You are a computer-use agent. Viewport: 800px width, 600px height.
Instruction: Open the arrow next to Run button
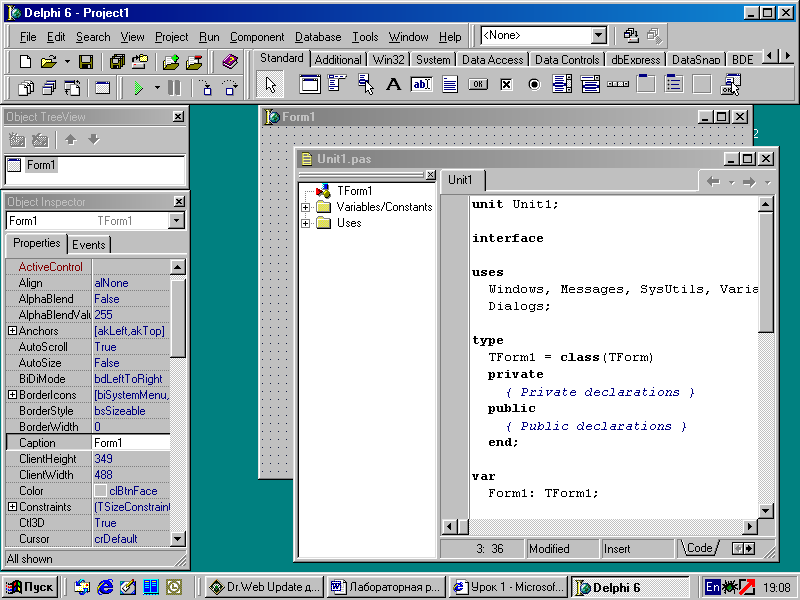157,88
